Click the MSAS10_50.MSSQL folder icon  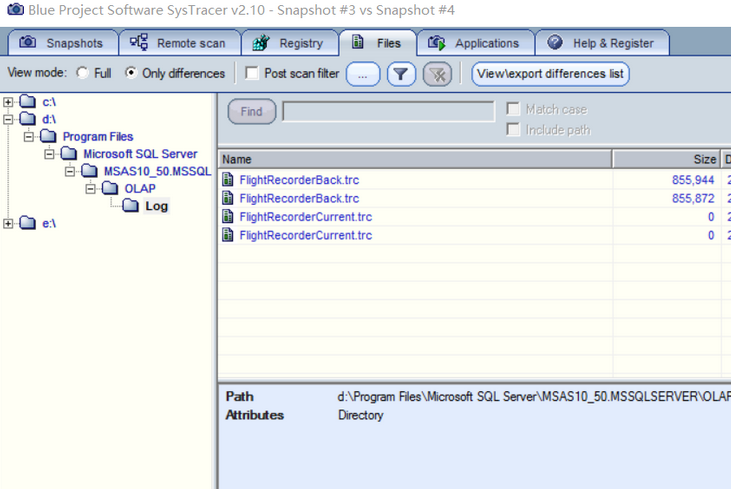89,171
